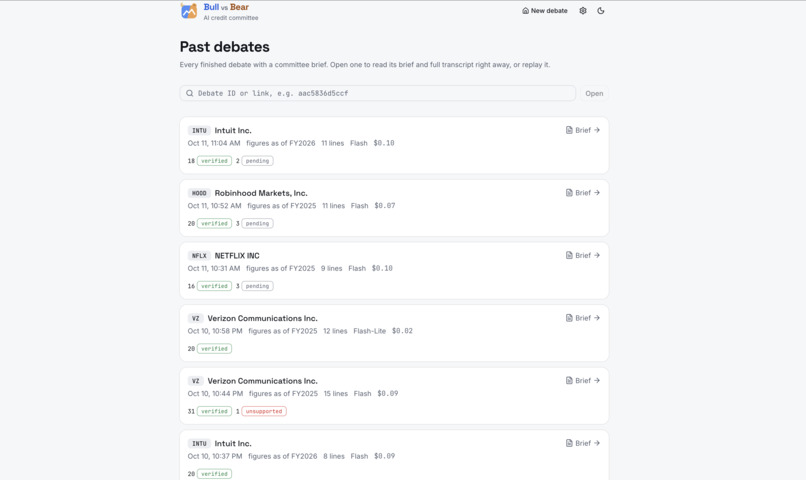Click the document icon on Netflix Brief
This screenshot has height=480, width=806.
click(x=569, y=255)
